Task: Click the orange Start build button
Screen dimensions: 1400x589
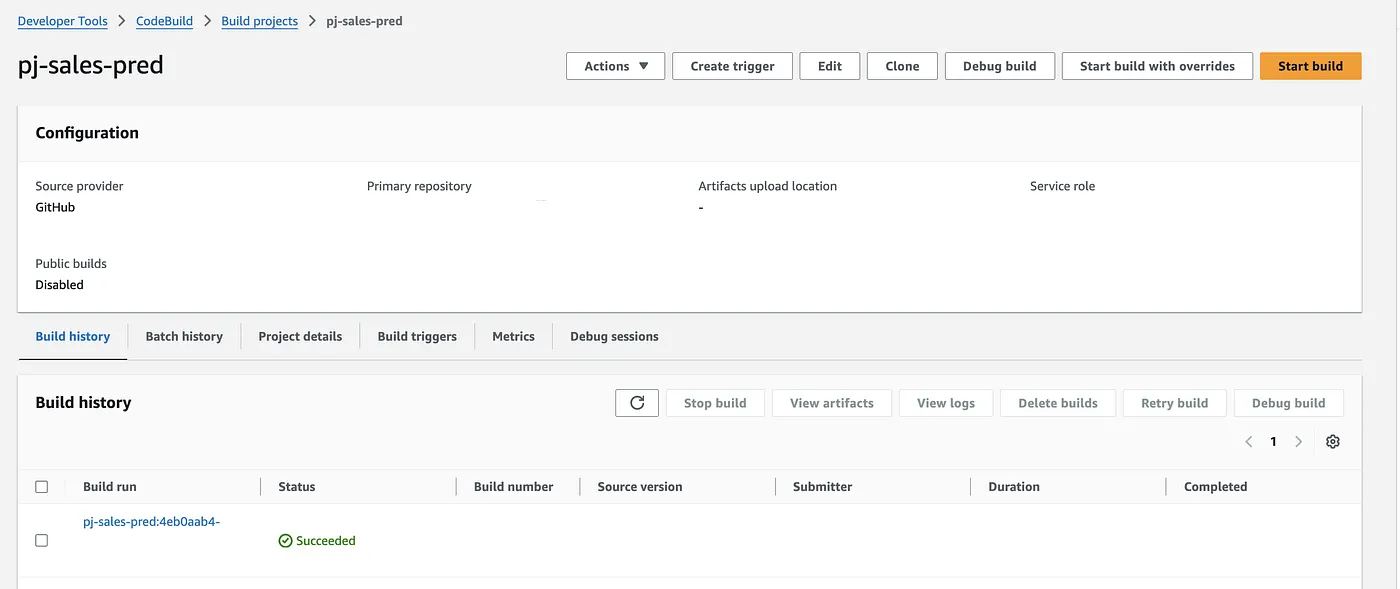Action: 1310,66
